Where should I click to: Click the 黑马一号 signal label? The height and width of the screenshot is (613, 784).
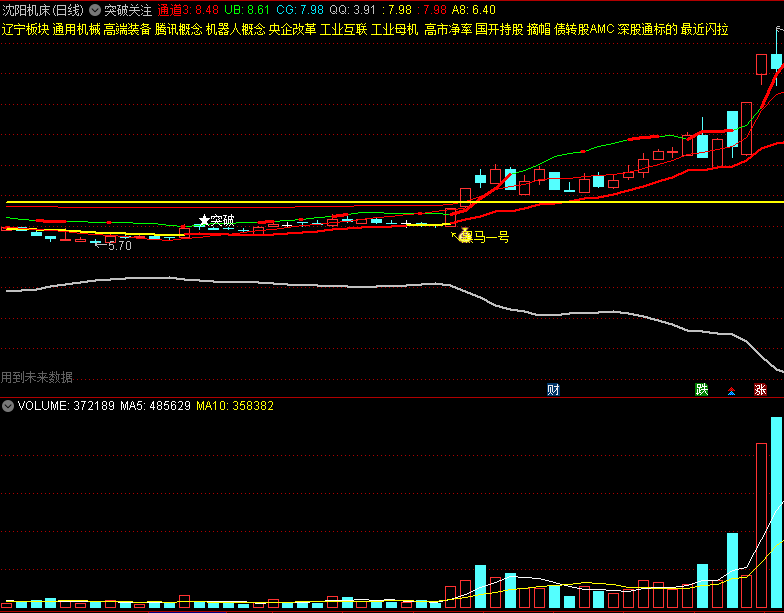(x=485, y=236)
